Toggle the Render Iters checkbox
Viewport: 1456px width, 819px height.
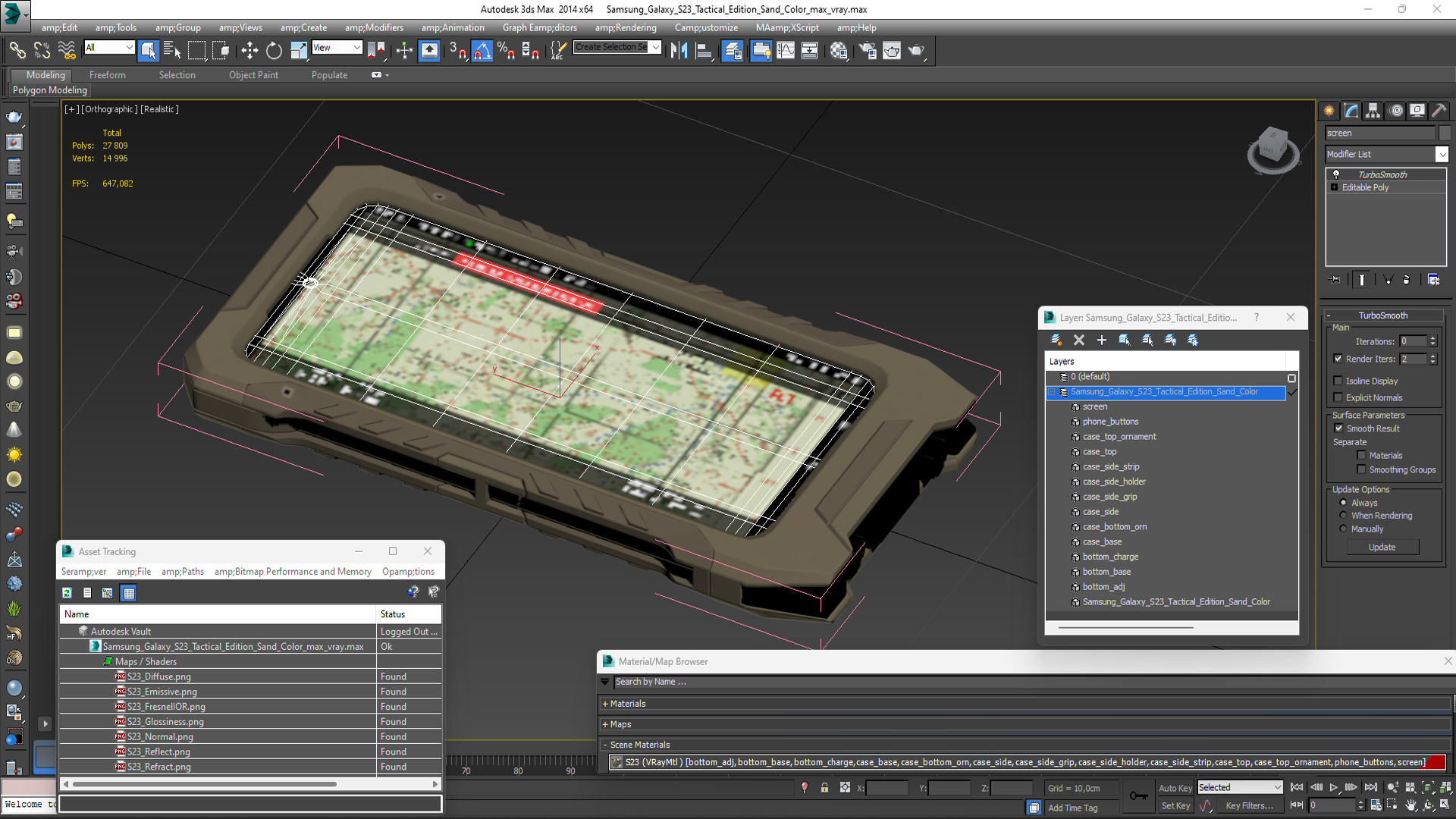pos(1338,359)
